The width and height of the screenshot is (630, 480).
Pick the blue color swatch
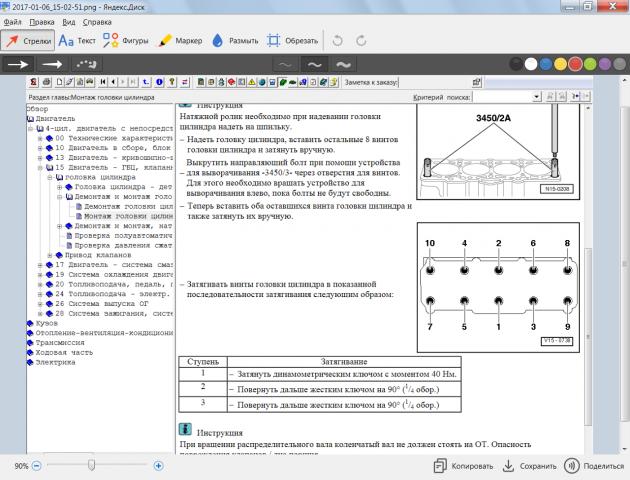(546, 64)
